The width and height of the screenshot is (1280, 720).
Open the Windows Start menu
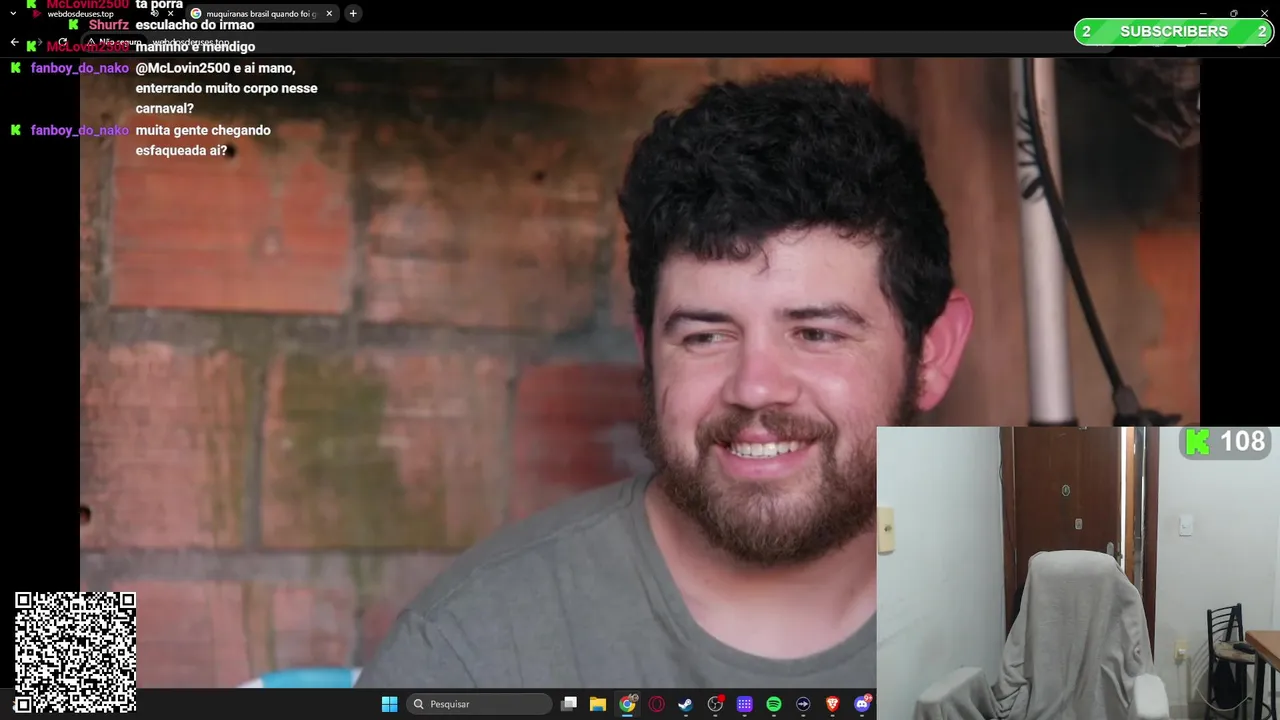coord(389,704)
